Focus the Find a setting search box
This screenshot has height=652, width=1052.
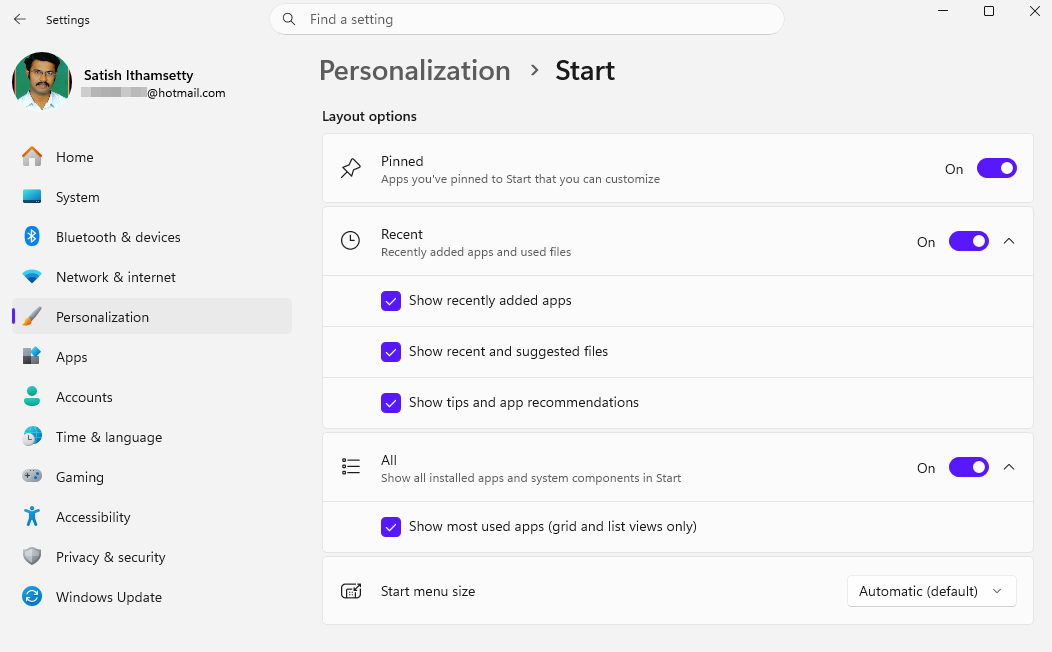point(527,19)
